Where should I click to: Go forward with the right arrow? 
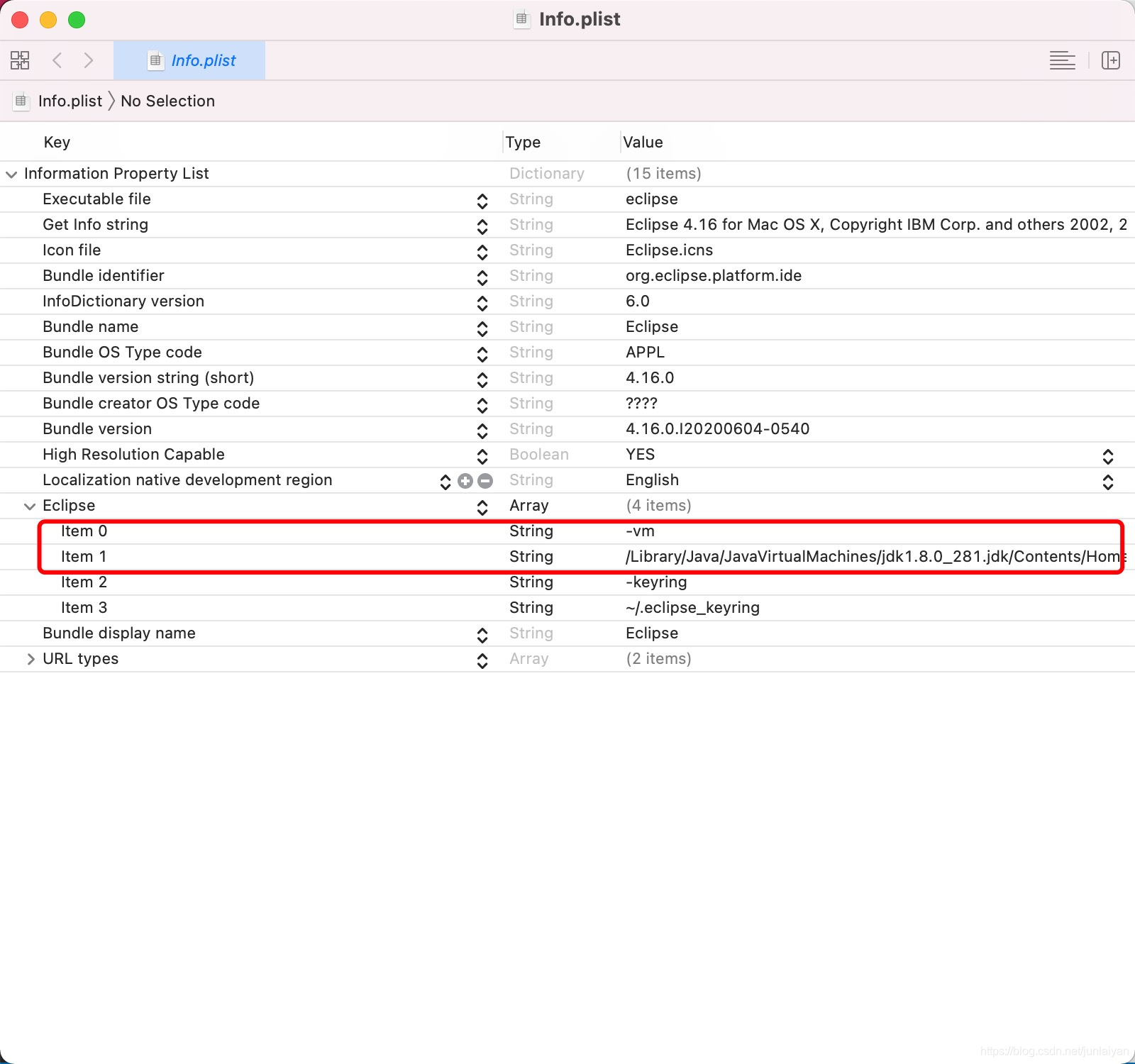[89, 60]
